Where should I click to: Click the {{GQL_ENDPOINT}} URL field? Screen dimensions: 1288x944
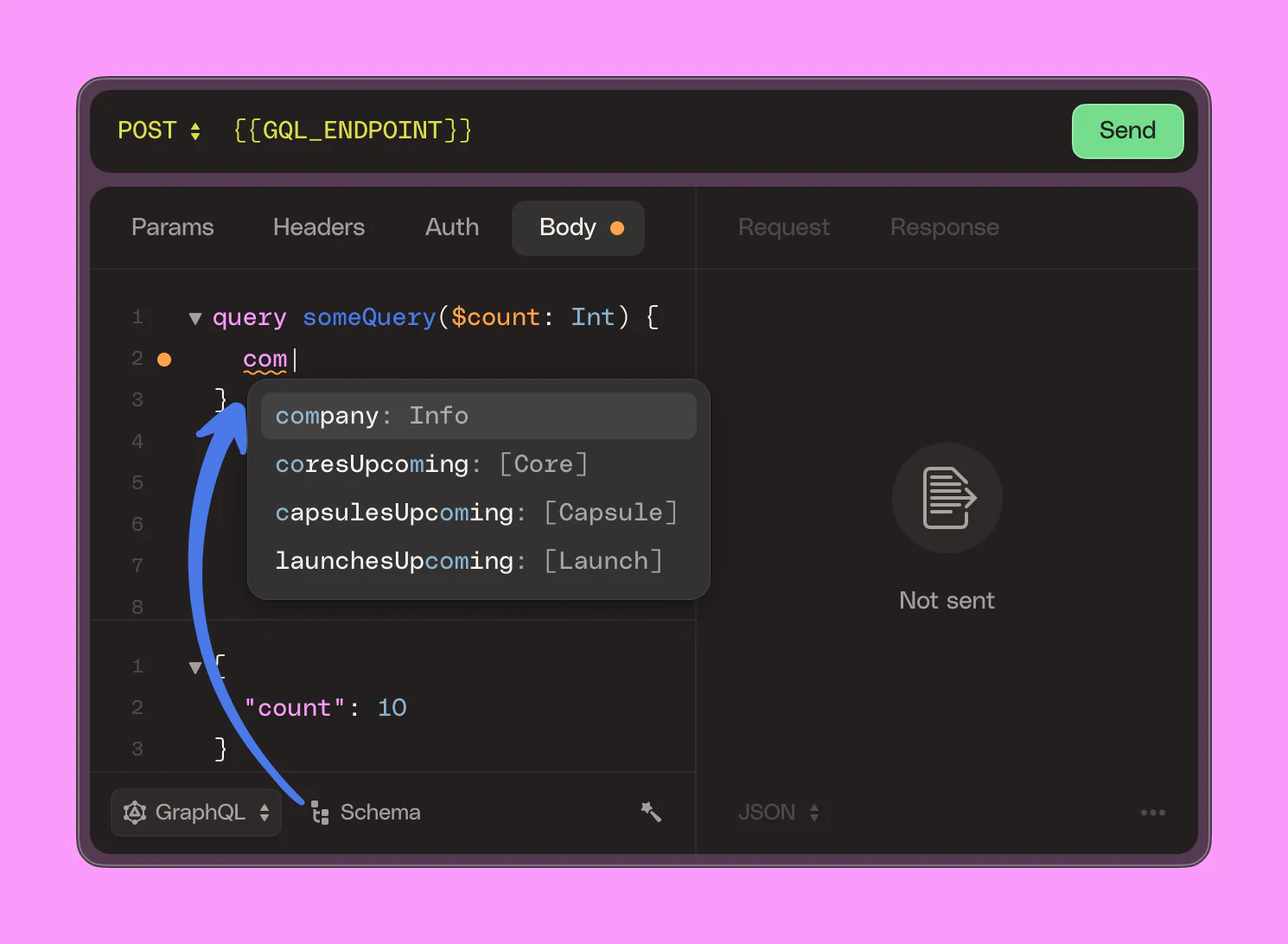pyautogui.click(x=351, y=131)
